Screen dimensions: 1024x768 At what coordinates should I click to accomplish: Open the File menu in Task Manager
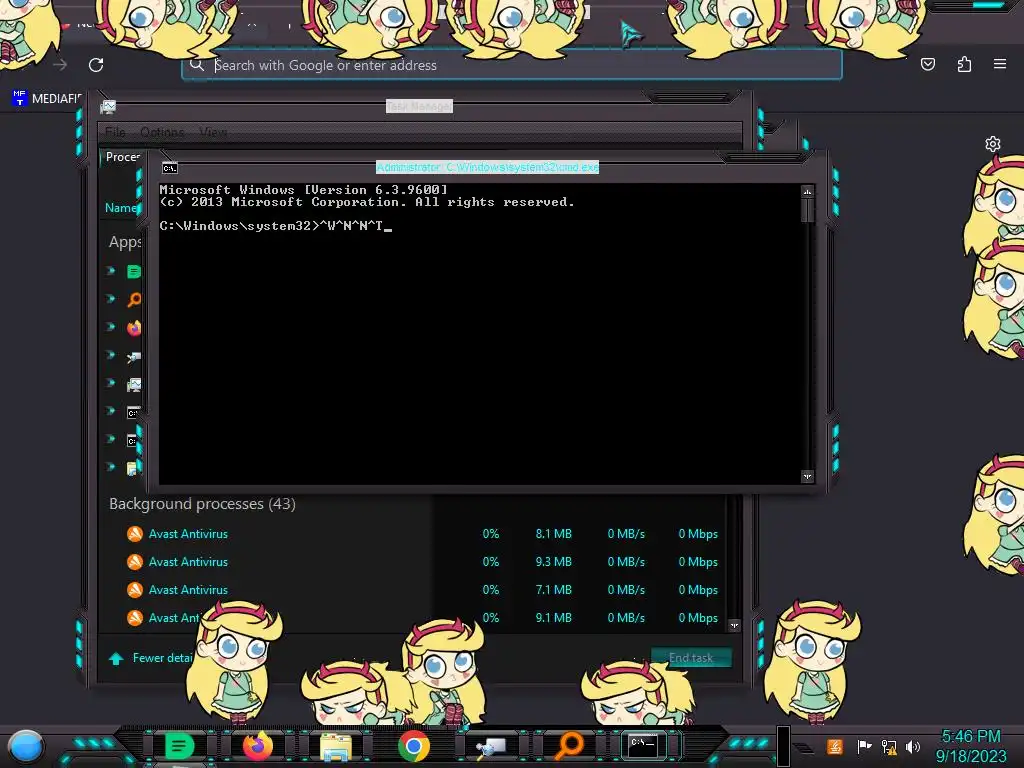(x=115, y=132)
